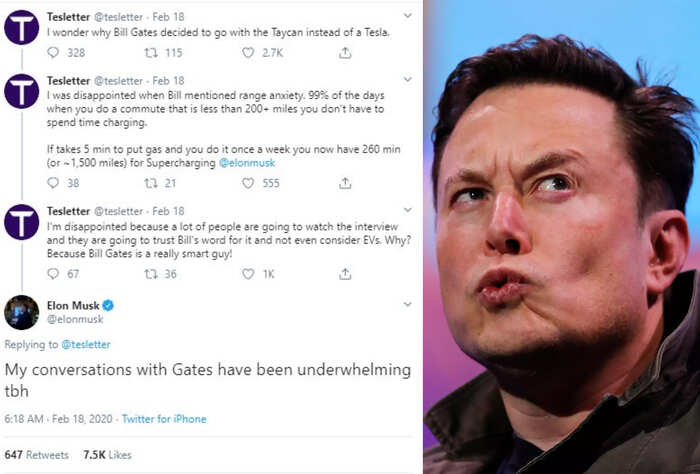Image resolution: width=700 pixels, height=474 pixels.
Task: Like the tweet with 1K likes
Action: pyautogui.click(x=248, y=274)
